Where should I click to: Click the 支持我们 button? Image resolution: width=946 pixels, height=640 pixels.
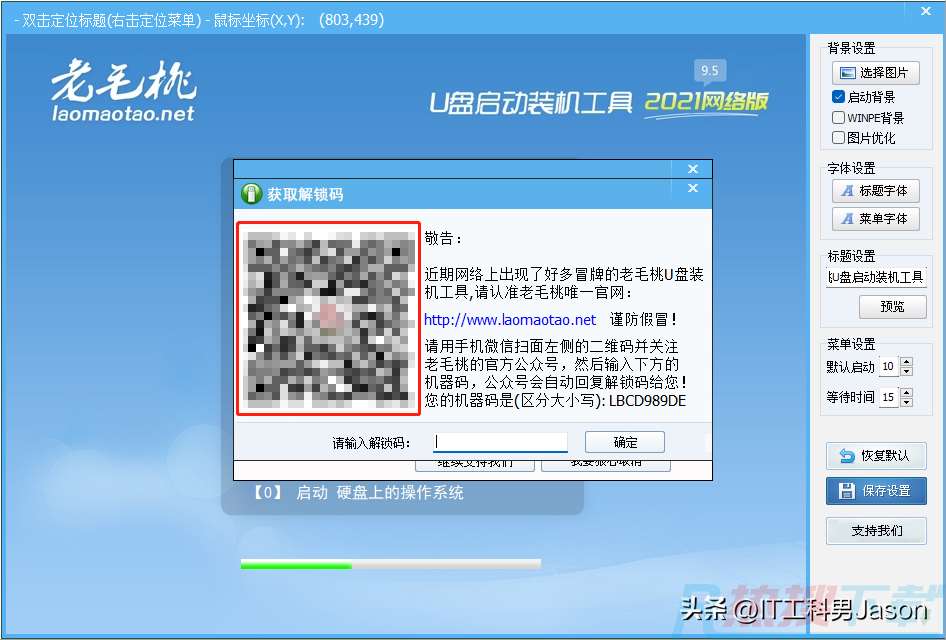876,531
